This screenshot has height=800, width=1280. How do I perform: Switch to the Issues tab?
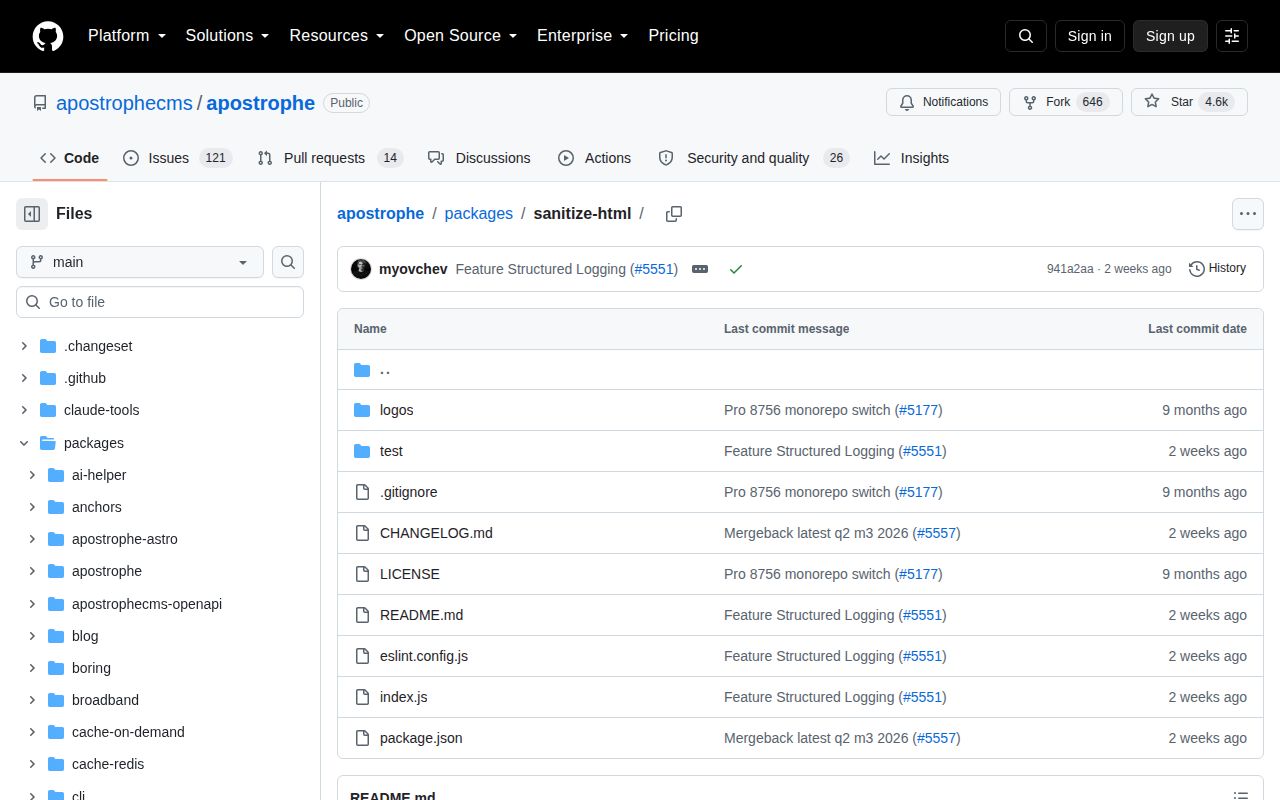coord(177,158)
